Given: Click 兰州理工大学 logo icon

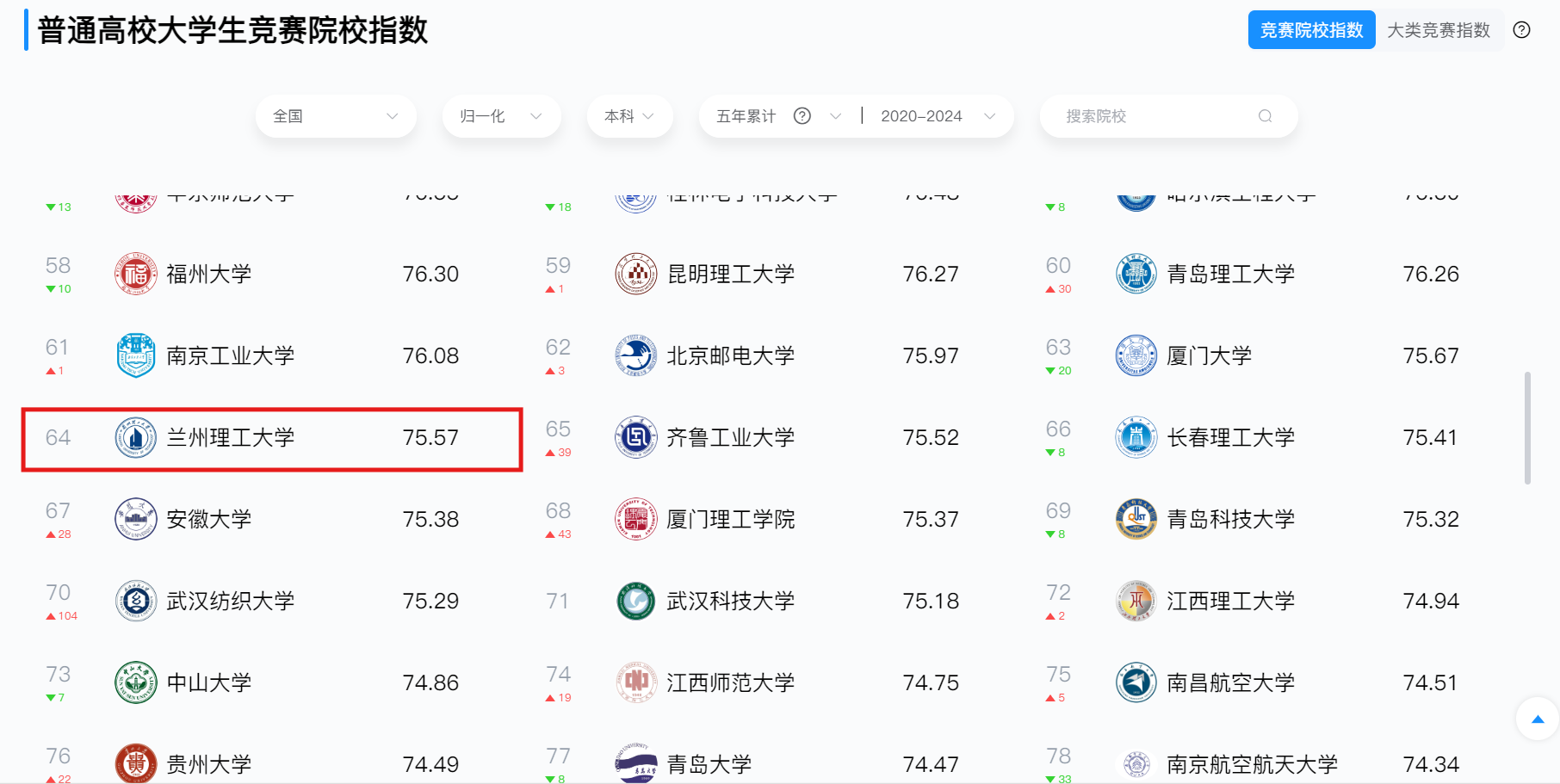Looking at the screenshot, I should (x=136, y=437).
